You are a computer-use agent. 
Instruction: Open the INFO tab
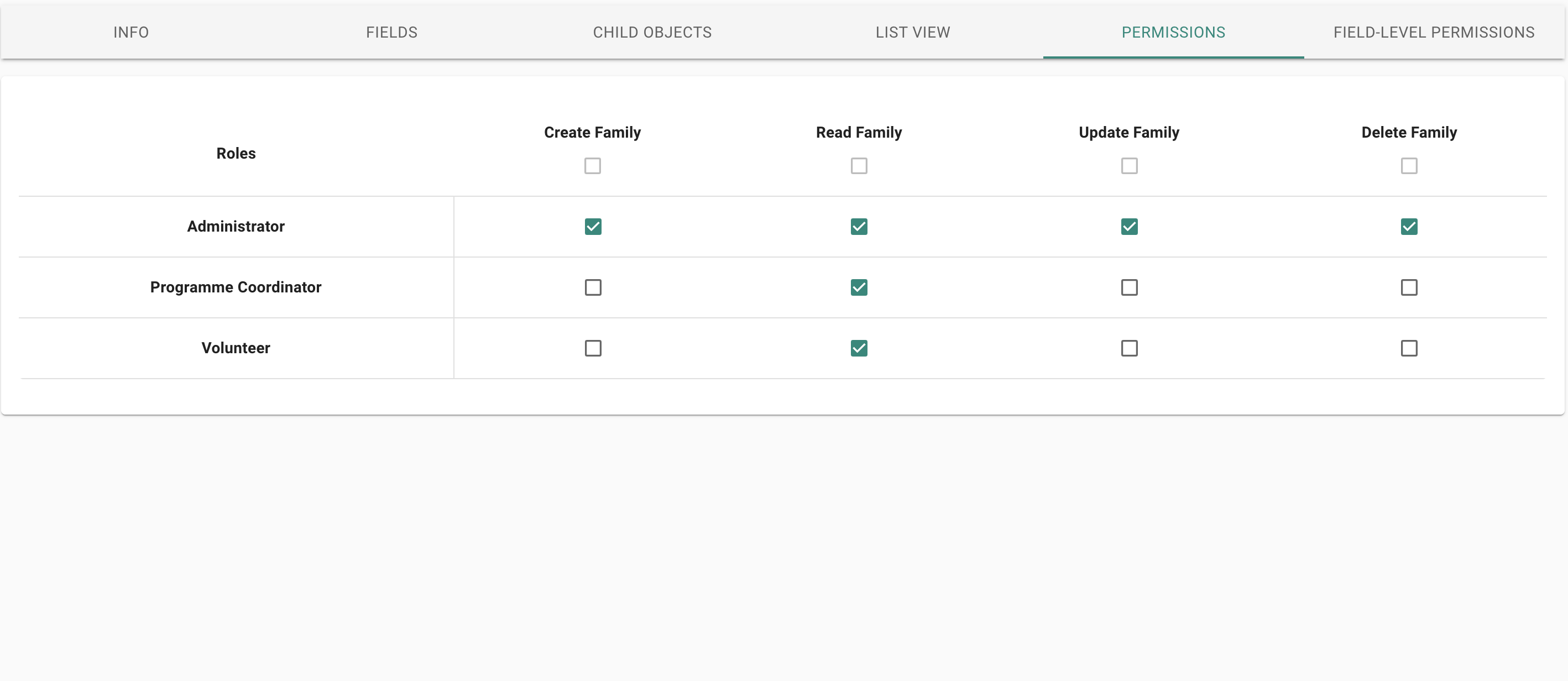(131, 32)
